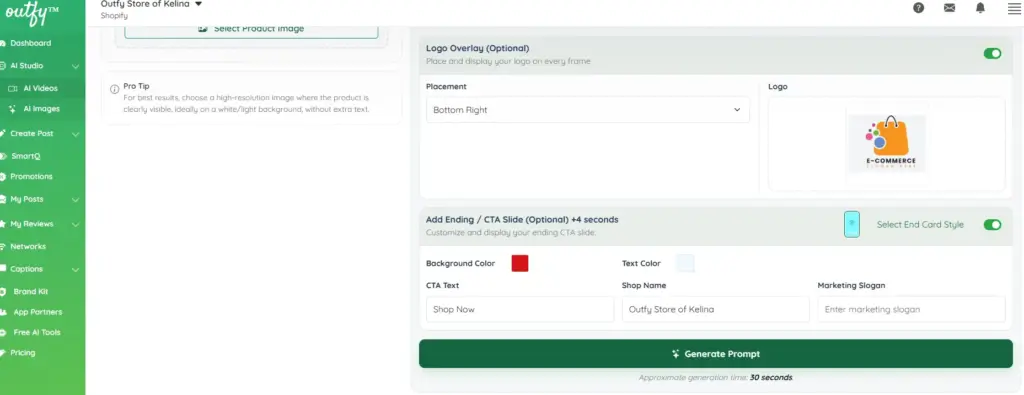Expand the My Reviews chevron

click(76, 224)
